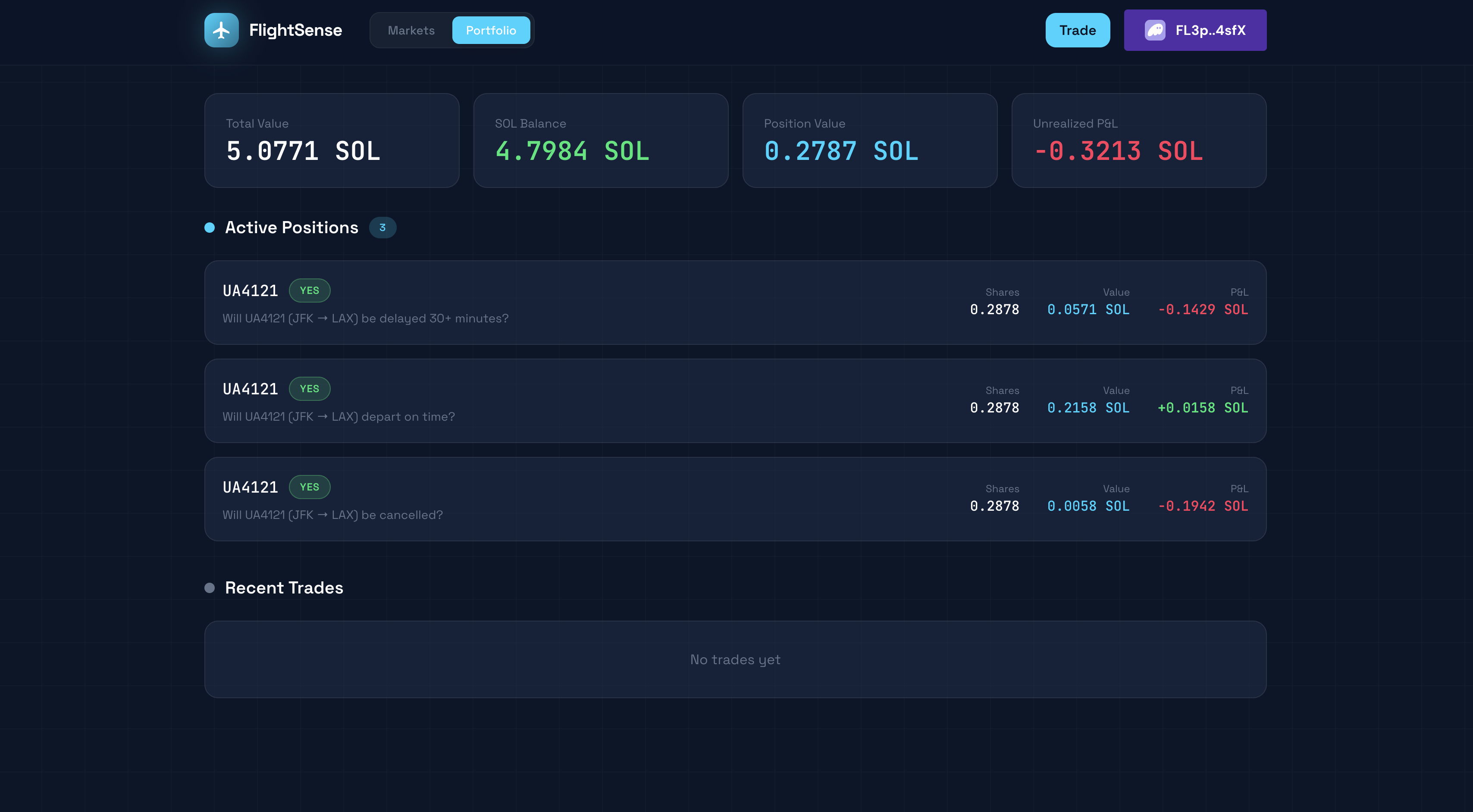Screen dimensions: 1473x812
Task: Switch to the Markets tab
Action: tap(411, 30)
